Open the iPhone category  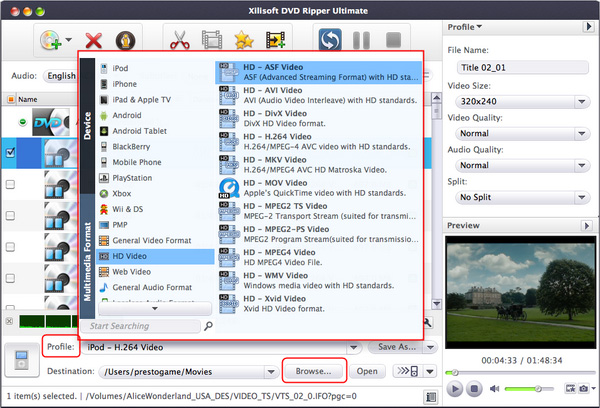point(155,84)
